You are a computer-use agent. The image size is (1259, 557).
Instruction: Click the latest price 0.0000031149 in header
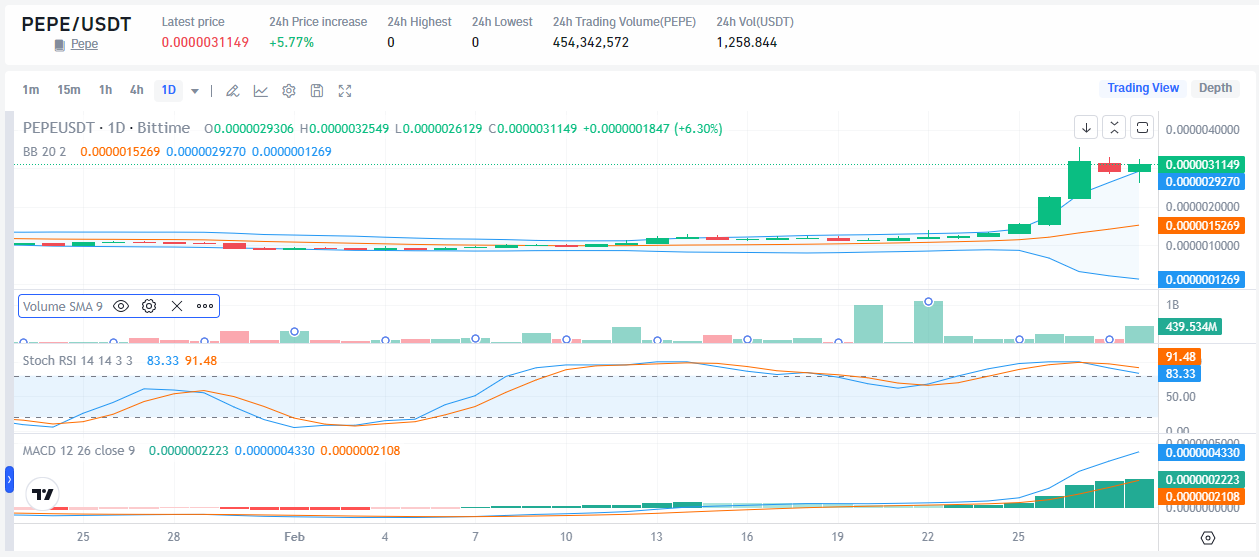[x=205, y=42]
